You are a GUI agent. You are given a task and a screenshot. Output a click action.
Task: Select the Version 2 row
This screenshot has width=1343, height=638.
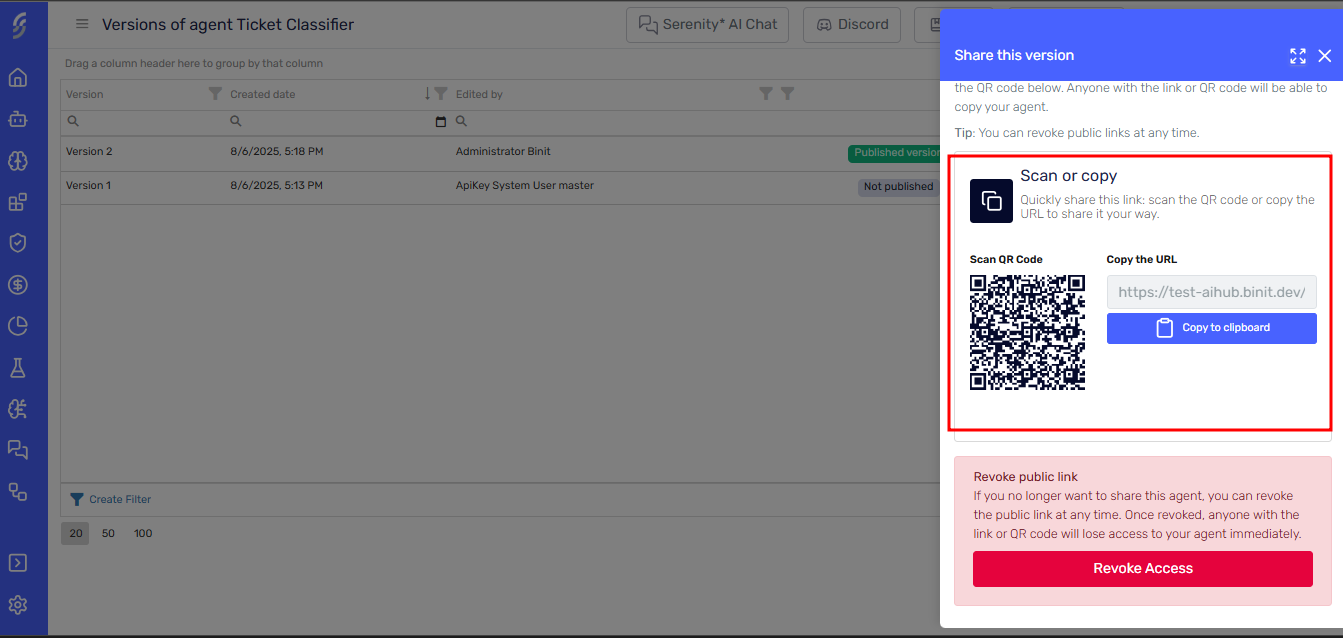click(500, 152)
